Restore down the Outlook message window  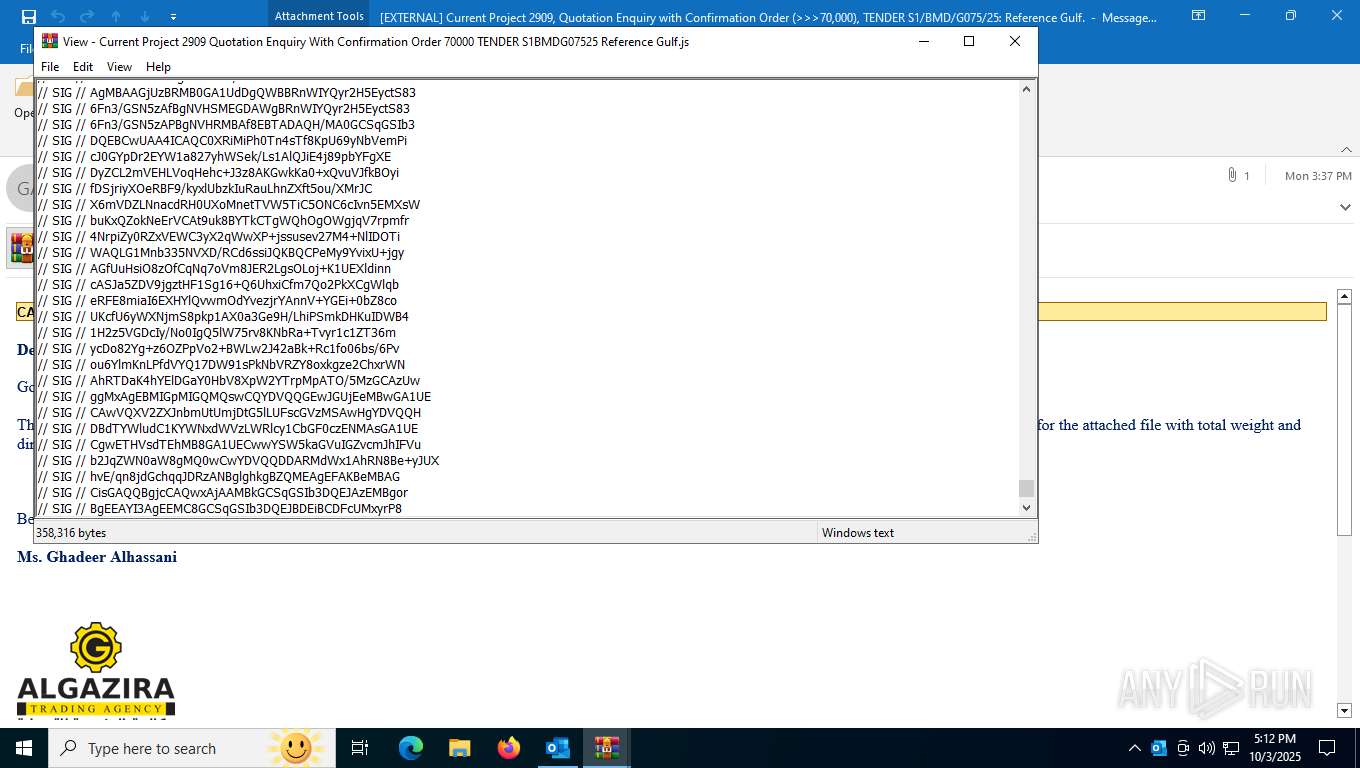pyautogui.click(x=1290, y=16)
